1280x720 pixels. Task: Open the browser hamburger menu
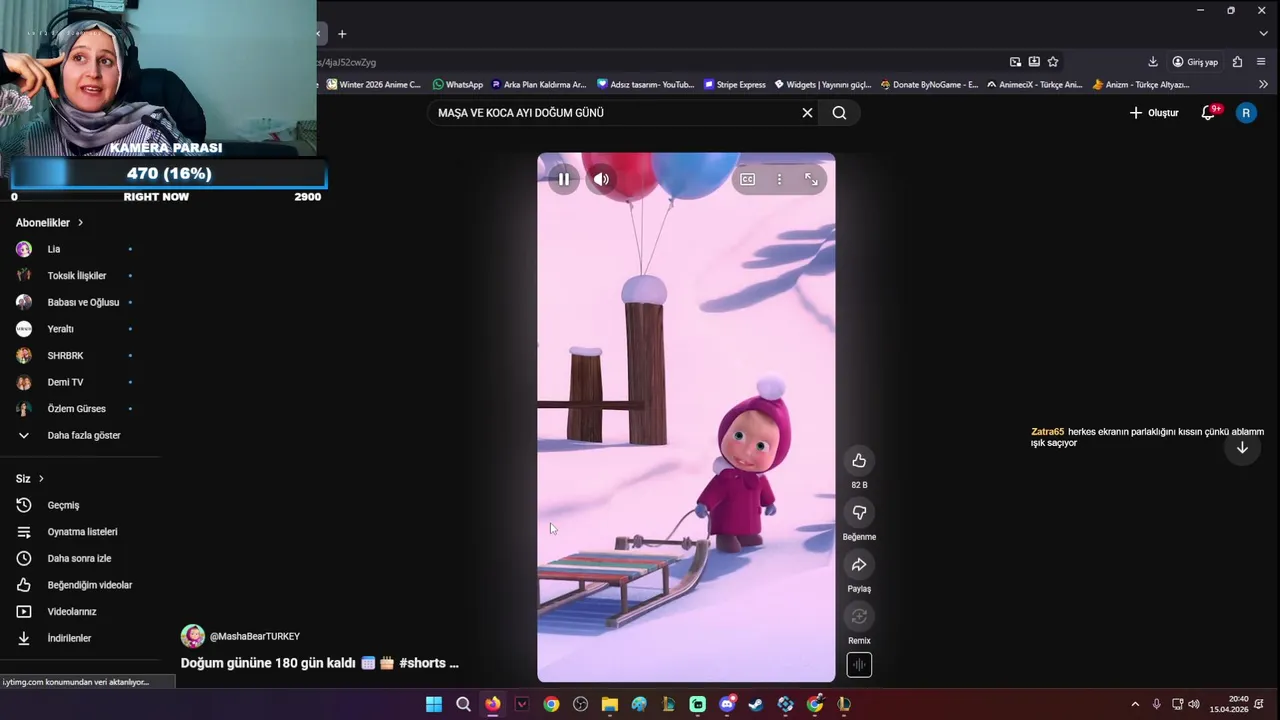(x=1261, y=62)
